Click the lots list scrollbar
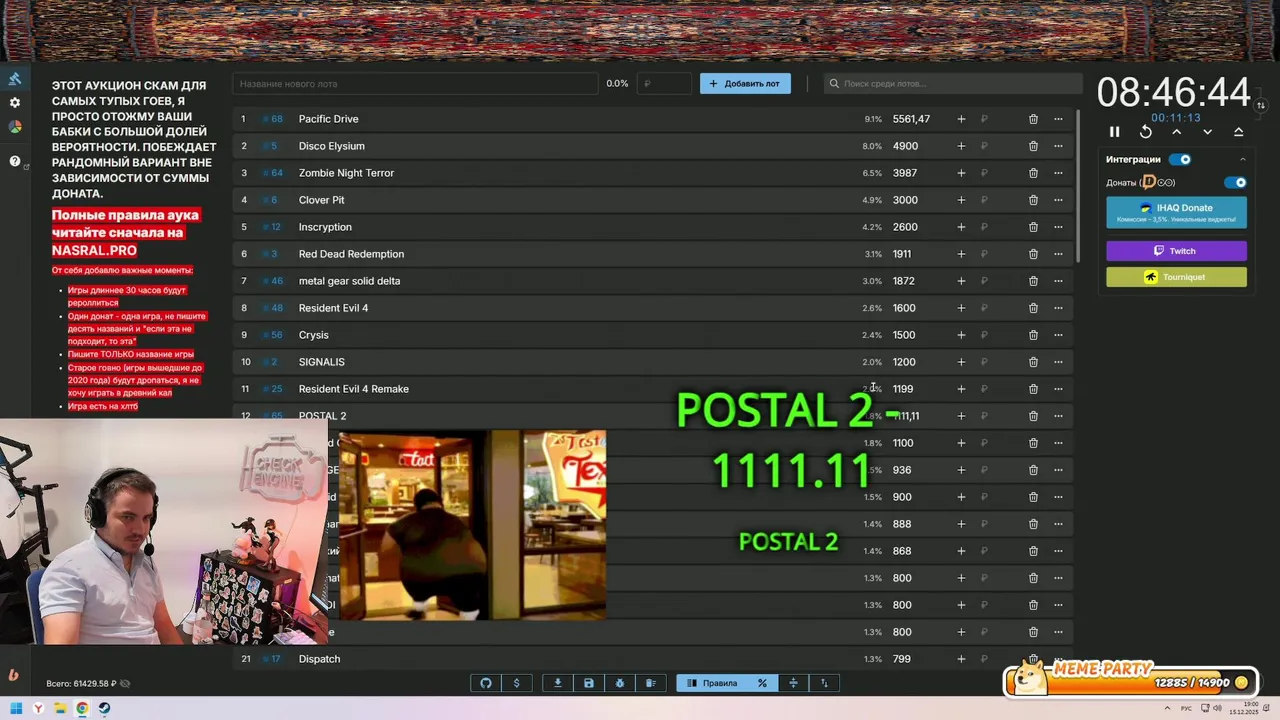1280x720 pixels. coord(1078,187)
